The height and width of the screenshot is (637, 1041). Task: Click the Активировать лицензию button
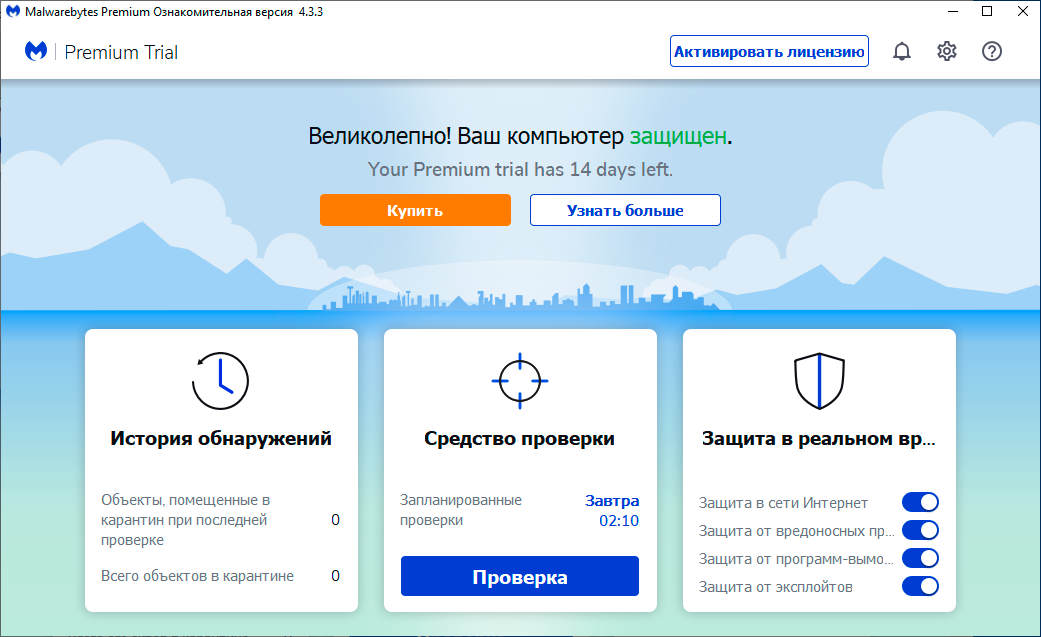(x=769, y=51)
